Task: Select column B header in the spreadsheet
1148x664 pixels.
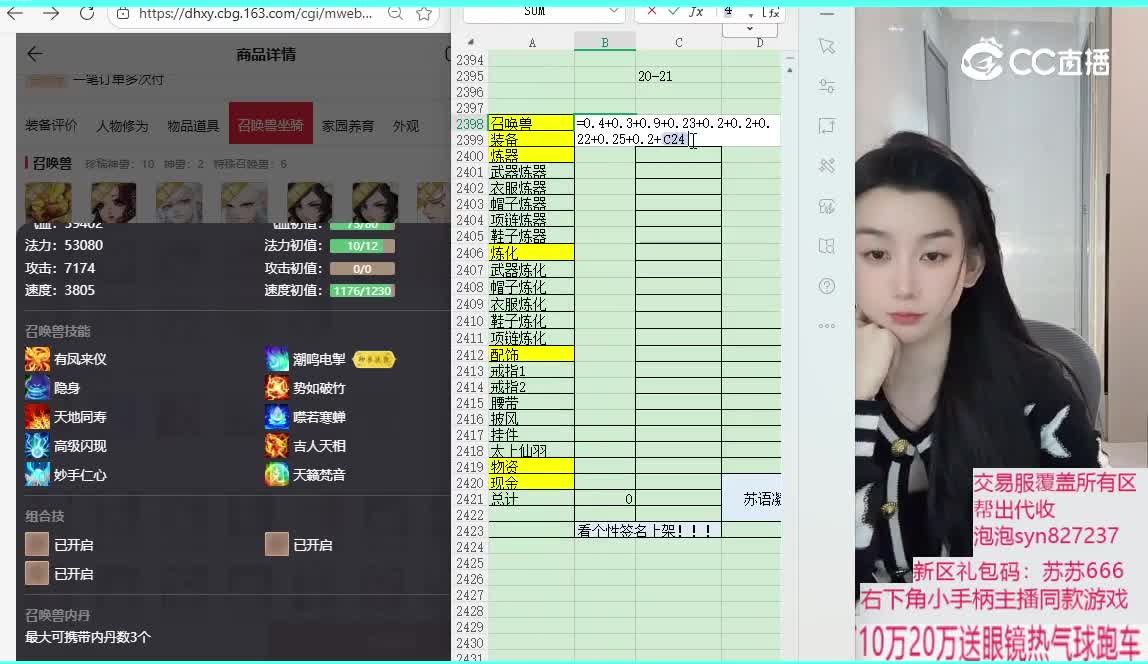Action: point(604,42)
